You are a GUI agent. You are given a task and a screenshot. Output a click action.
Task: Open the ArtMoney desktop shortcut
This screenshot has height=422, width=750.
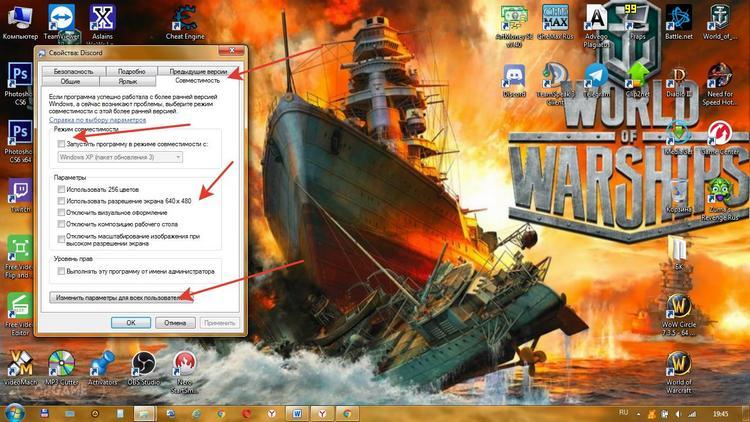coord(514,26)
